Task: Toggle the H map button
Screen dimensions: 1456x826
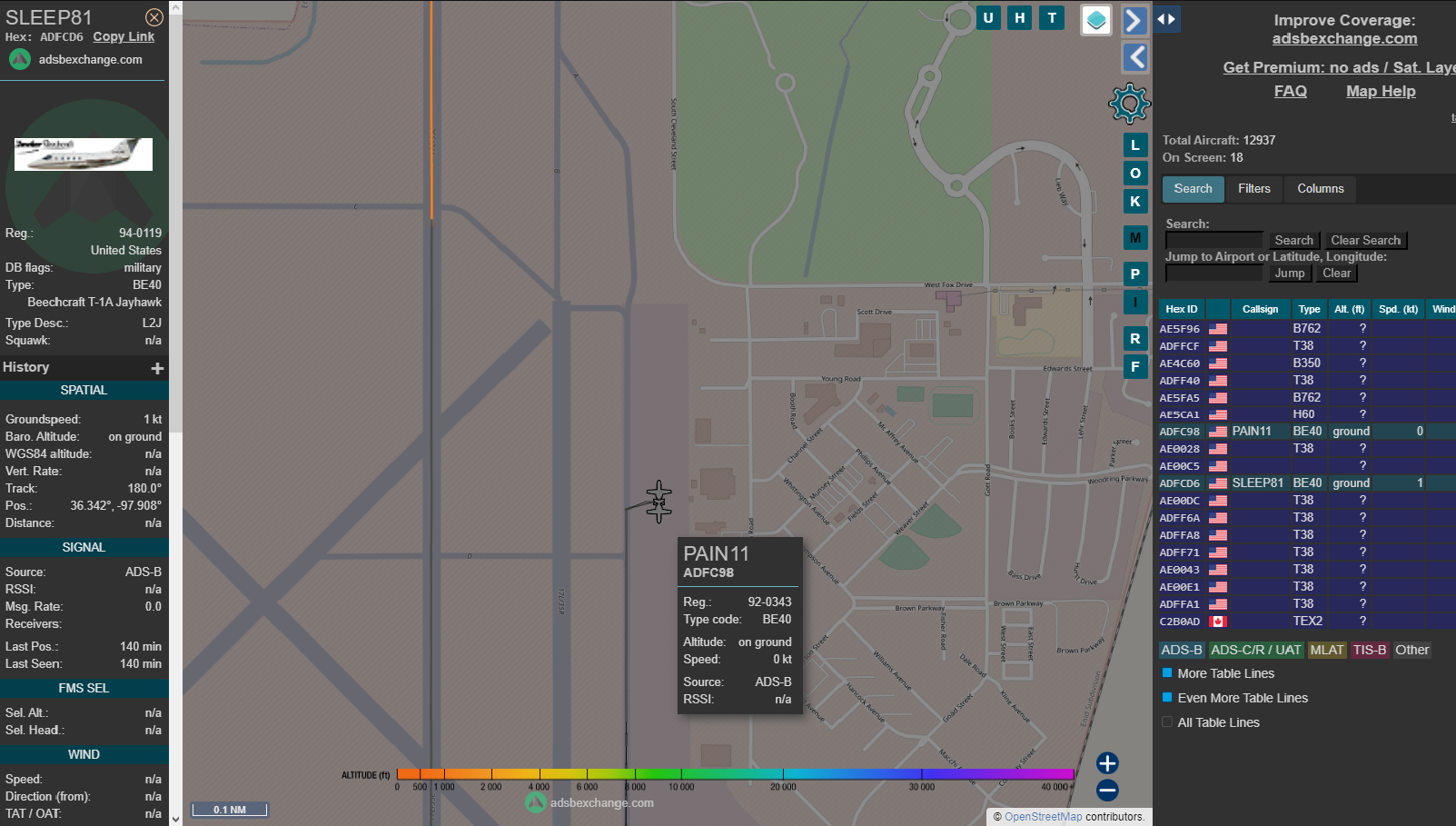Action: pos(1020,17)
